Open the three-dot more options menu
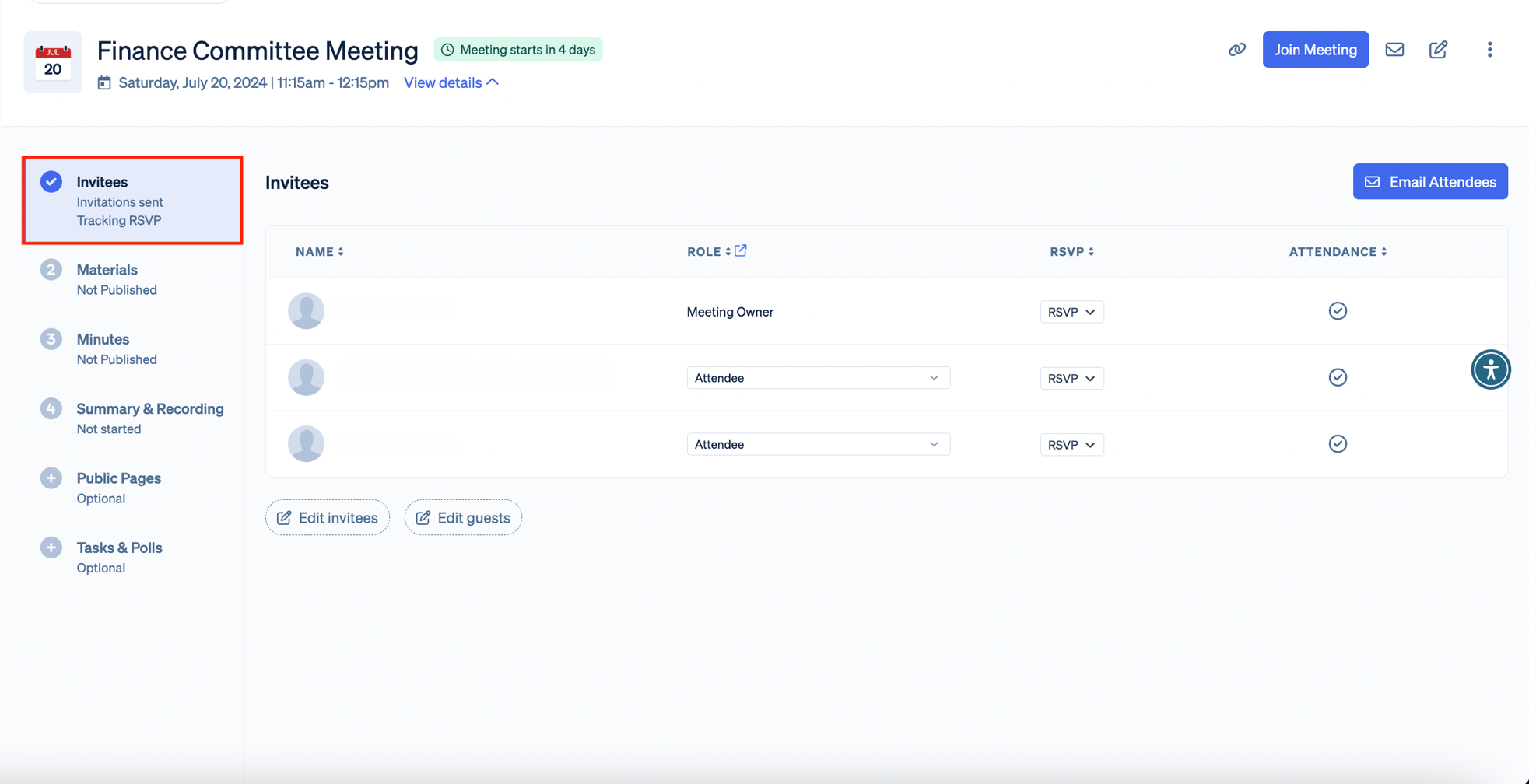1529x784 pixels. [x=1489, y=50]
